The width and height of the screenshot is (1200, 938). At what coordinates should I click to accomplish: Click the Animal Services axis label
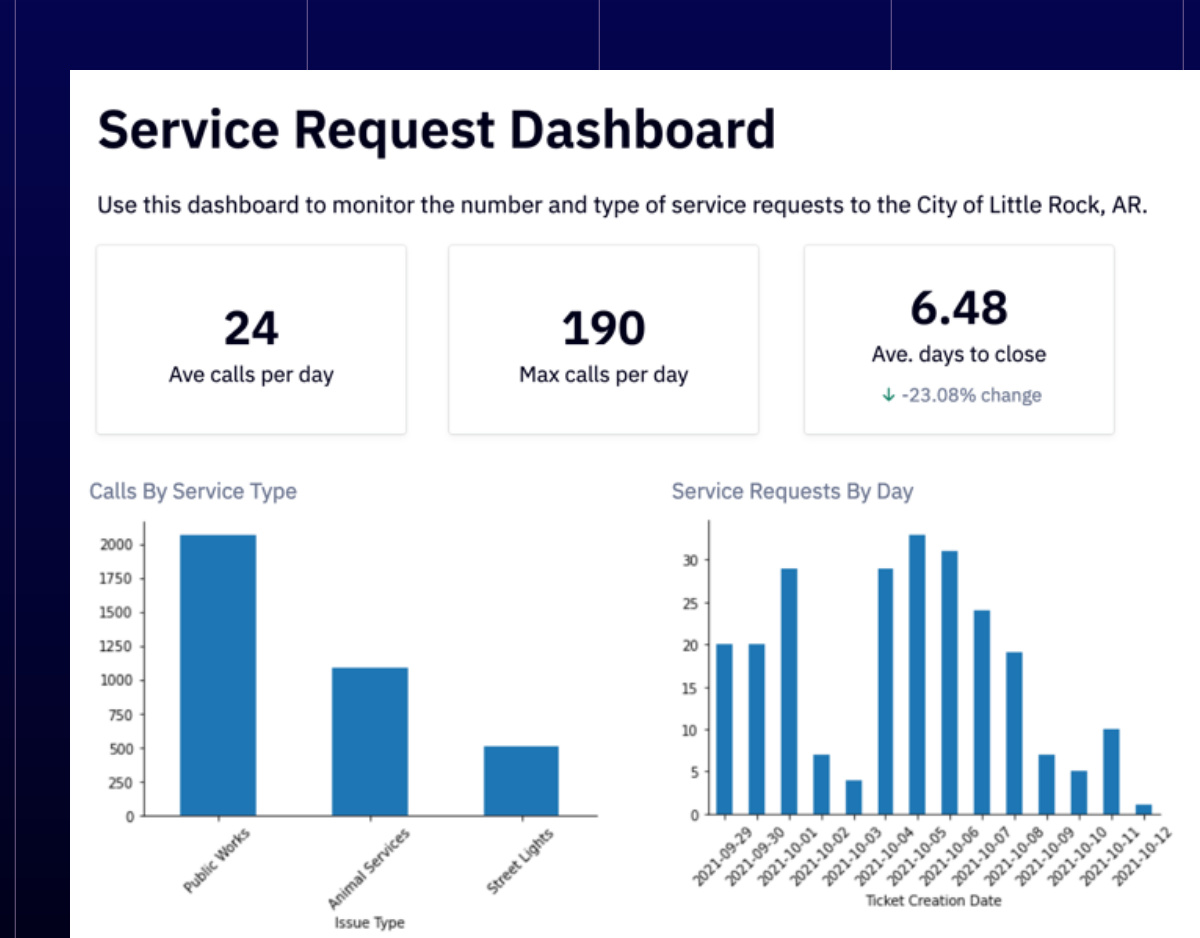click(x=368, y=866)
